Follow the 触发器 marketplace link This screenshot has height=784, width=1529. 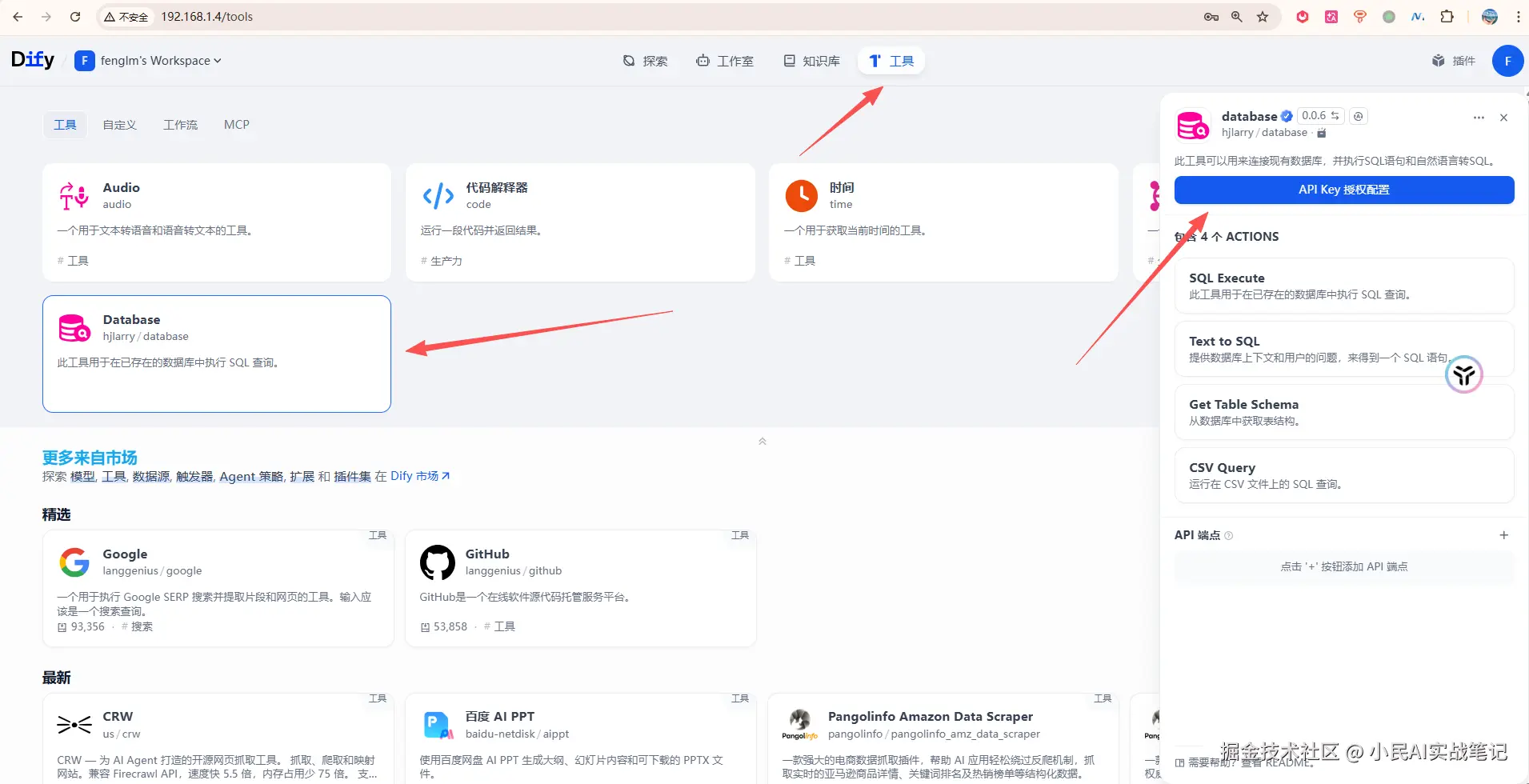click(194, 476)
